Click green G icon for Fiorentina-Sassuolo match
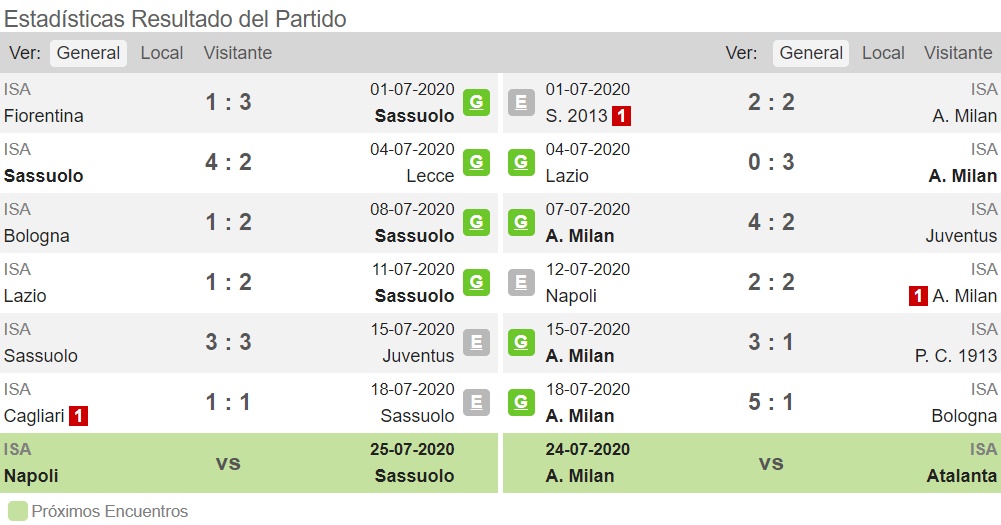The height and width of the screenshot is (525, 1001). click(476, 102)
